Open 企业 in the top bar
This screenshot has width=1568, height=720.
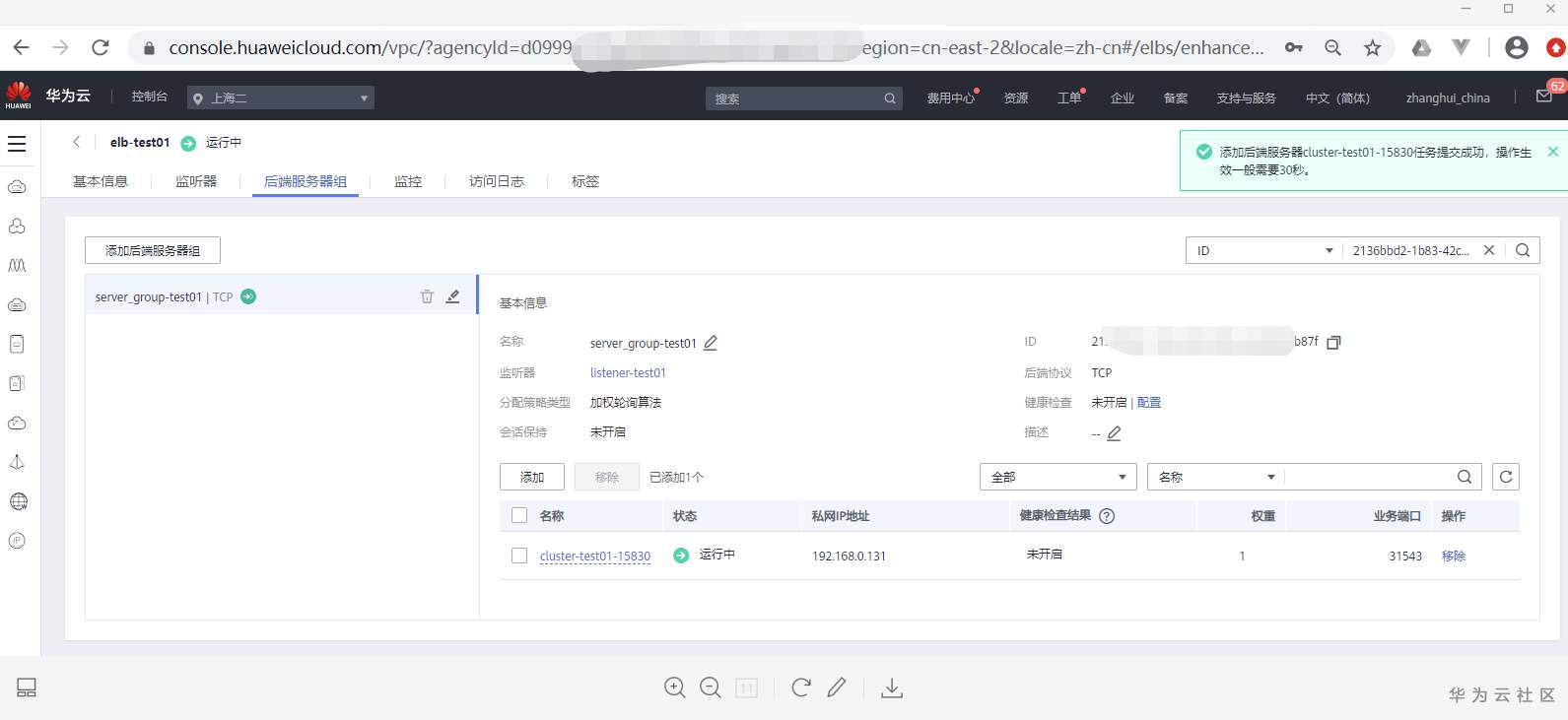(1123, 98)
